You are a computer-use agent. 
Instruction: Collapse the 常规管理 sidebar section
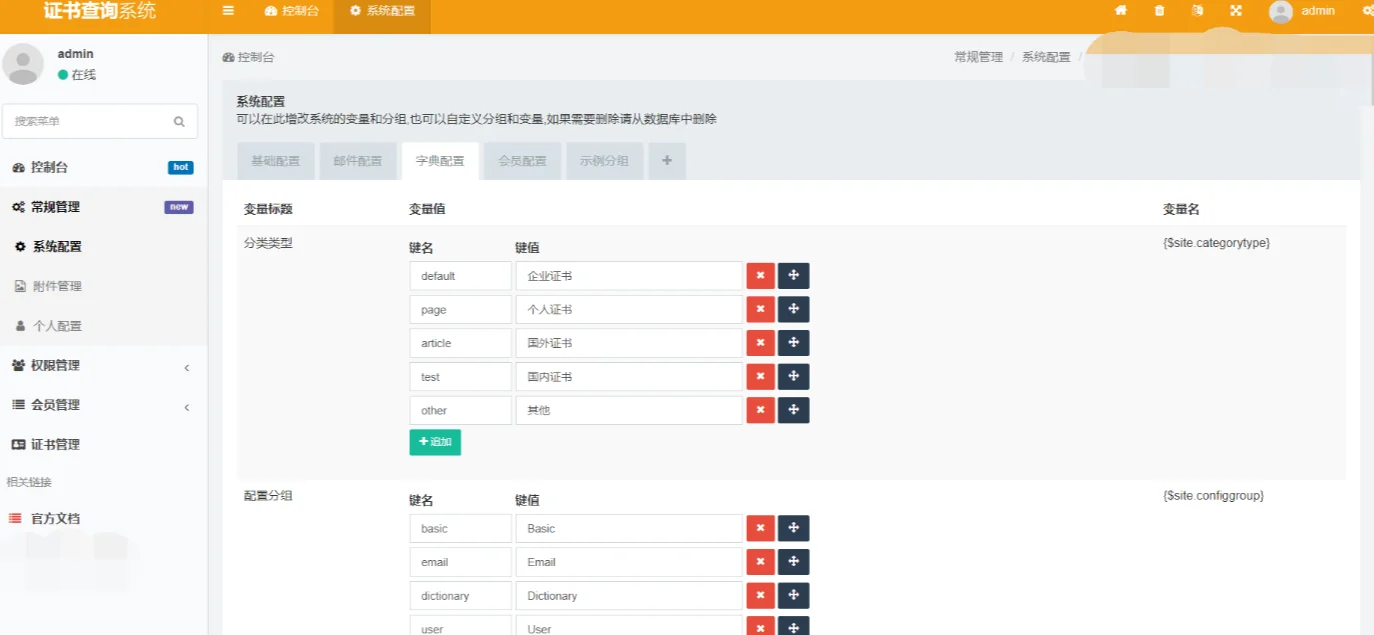click(104, 207)
